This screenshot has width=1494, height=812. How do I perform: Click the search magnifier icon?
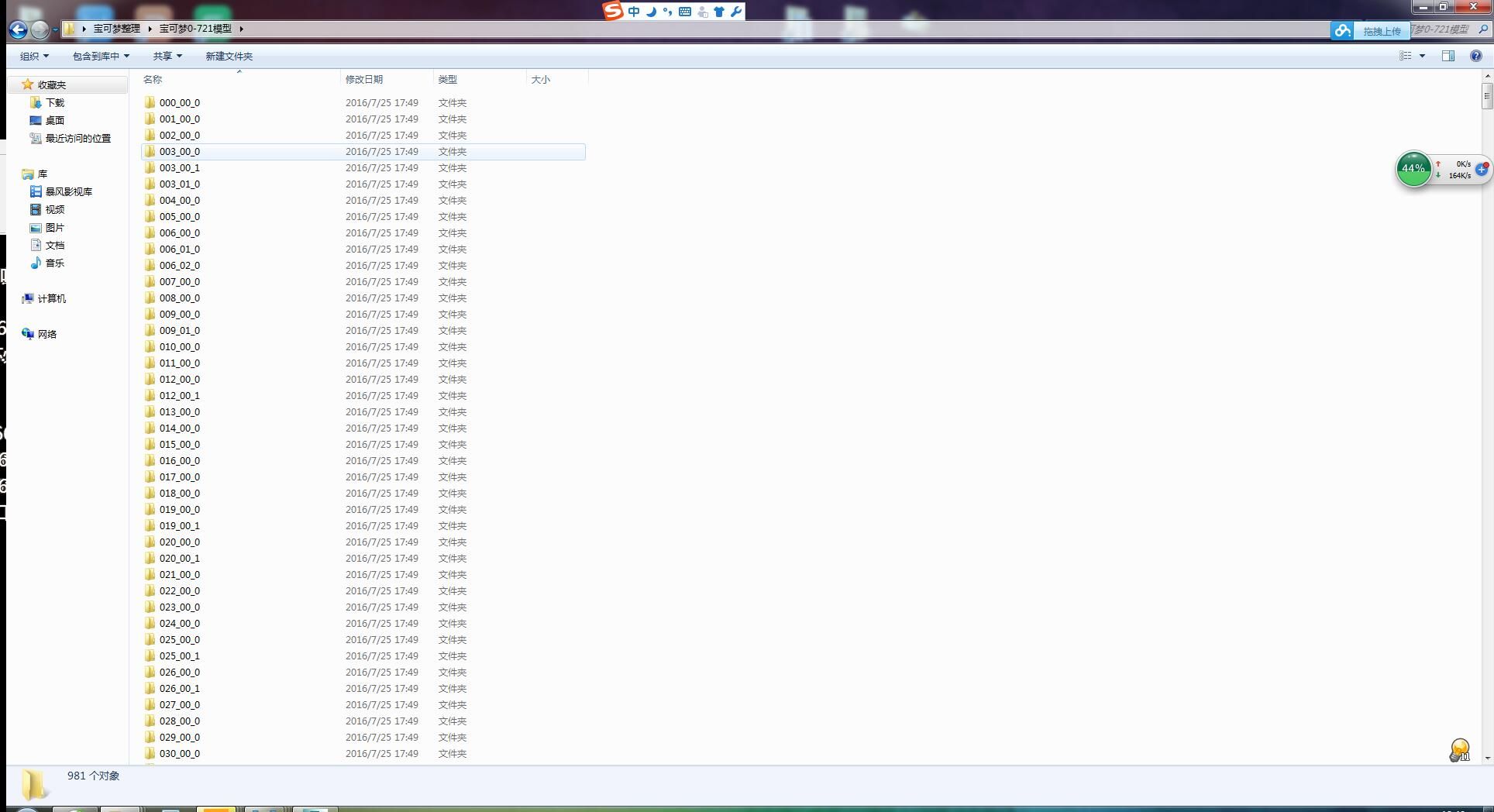point(1483,29)
